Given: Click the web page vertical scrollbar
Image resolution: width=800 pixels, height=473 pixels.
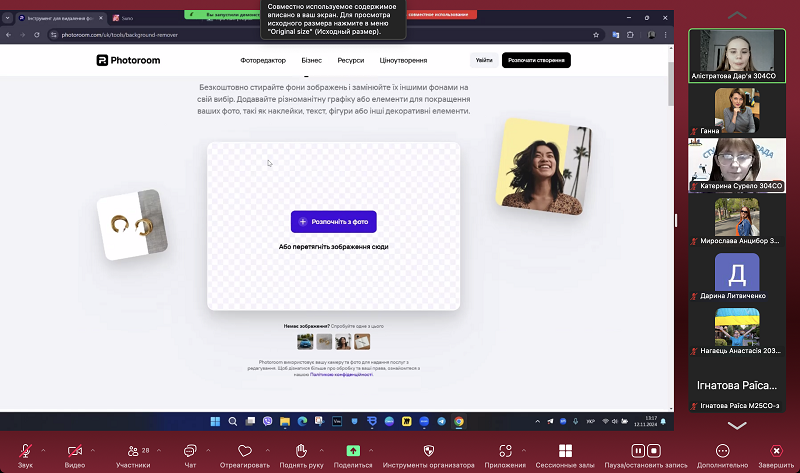Looking at the screenshot, I should coord(670,84).
